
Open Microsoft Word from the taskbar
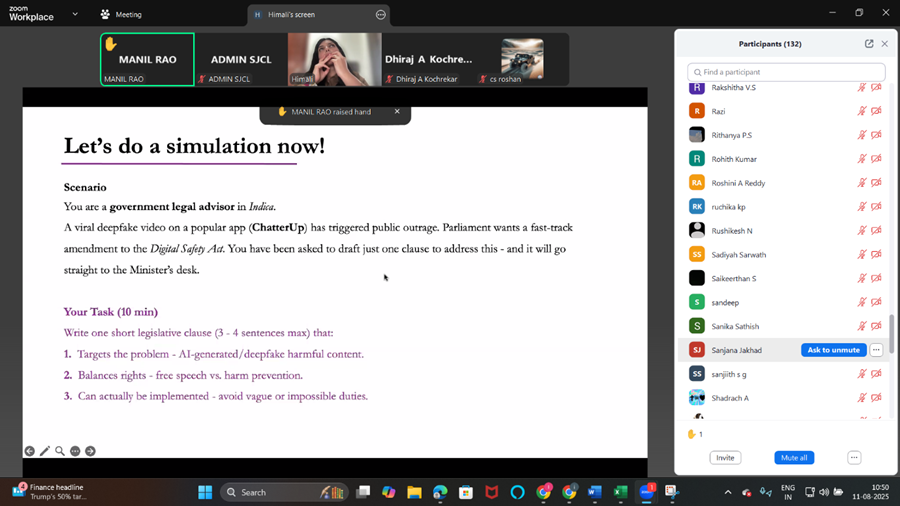coord(595,492)
